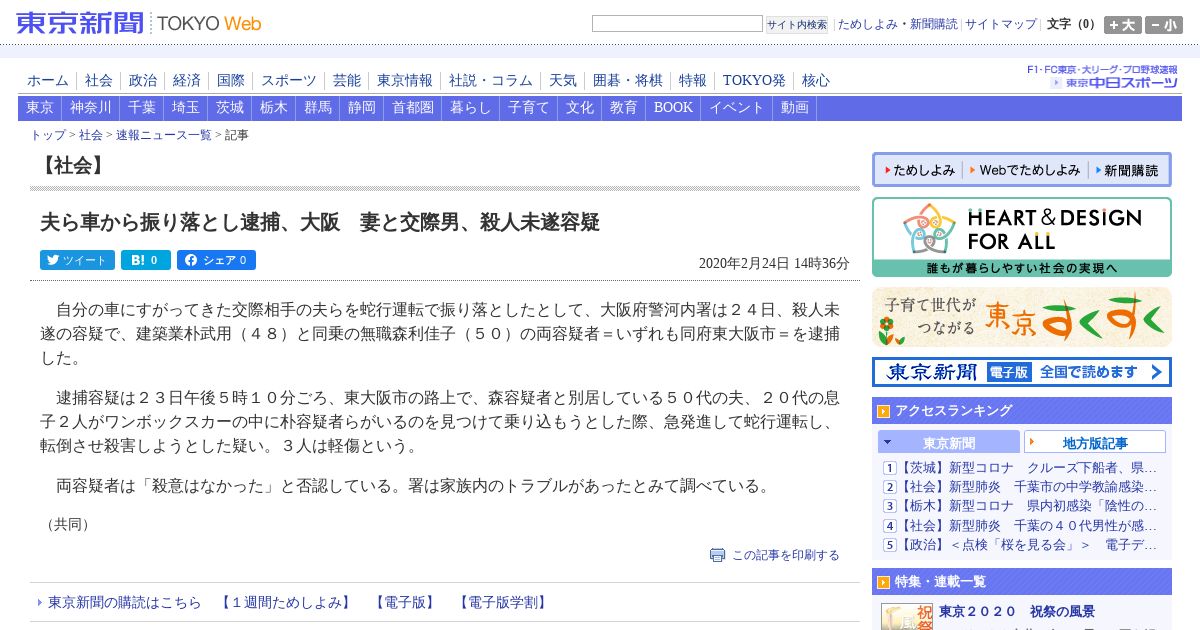Screen dimensions: 1200x630
Task: Click the サイト内検索 button
Action: (797, 24)
